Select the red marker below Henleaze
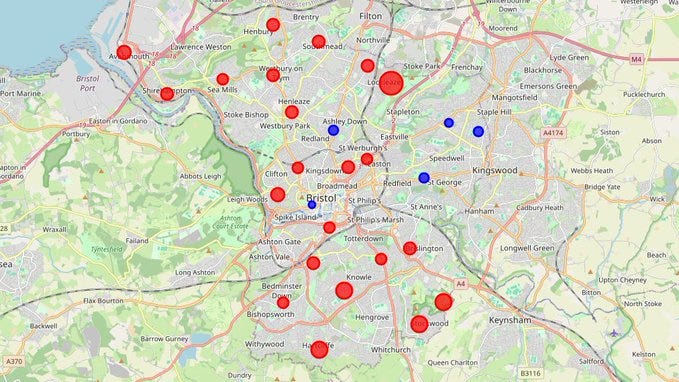The height and width of the screenshot is (382, 679). (x=292, y=112)
